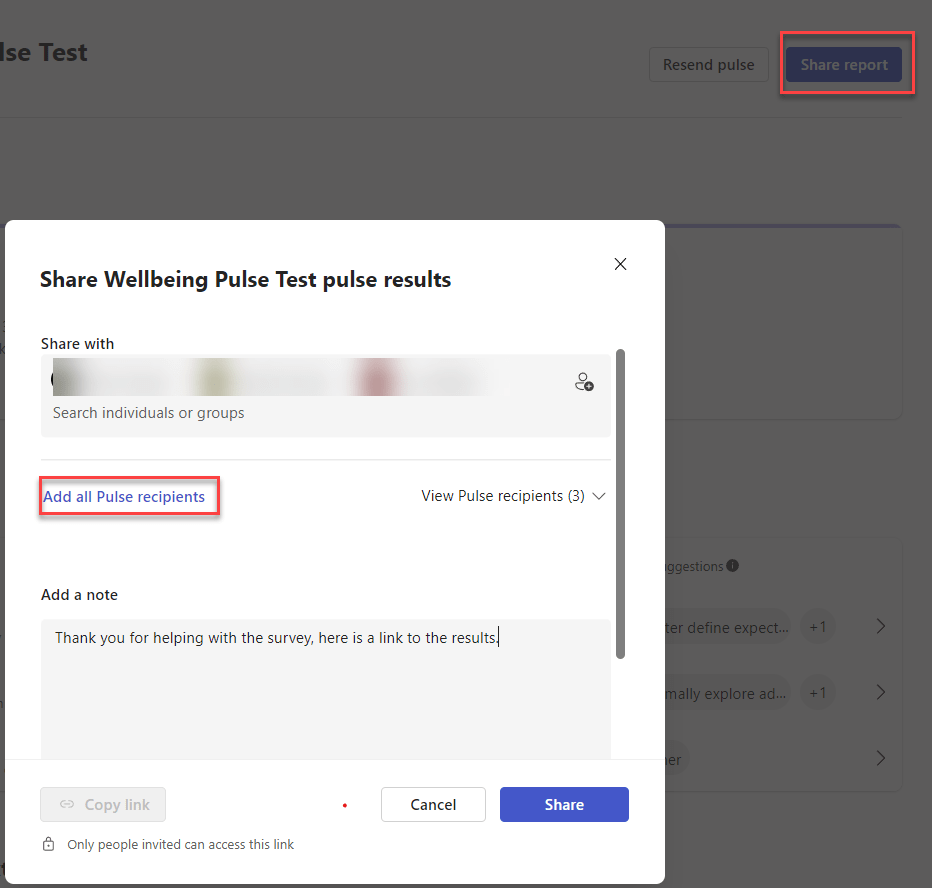Close the share pulse results dialog
Viewport: 932px width, 888px height.
620,264
